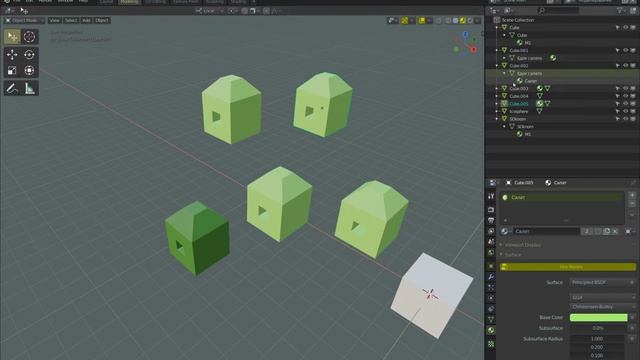The width and height of the screenshot is (640, 360).
Task: Select the 3D Cursor tool
Action: click(x=29, y=37)
